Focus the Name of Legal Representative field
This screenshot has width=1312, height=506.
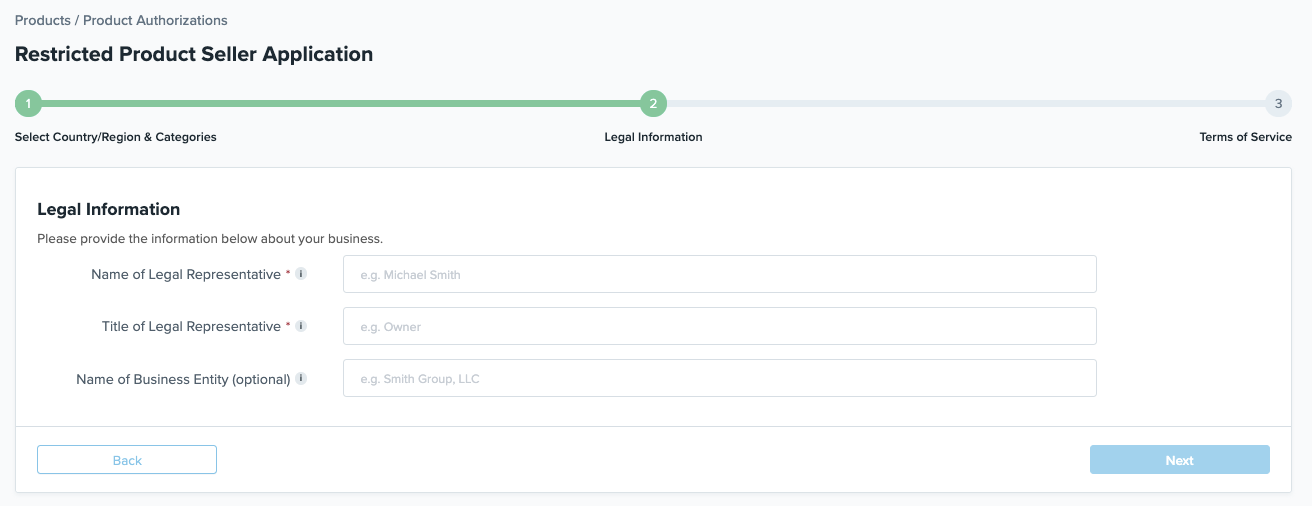point(719,274)
